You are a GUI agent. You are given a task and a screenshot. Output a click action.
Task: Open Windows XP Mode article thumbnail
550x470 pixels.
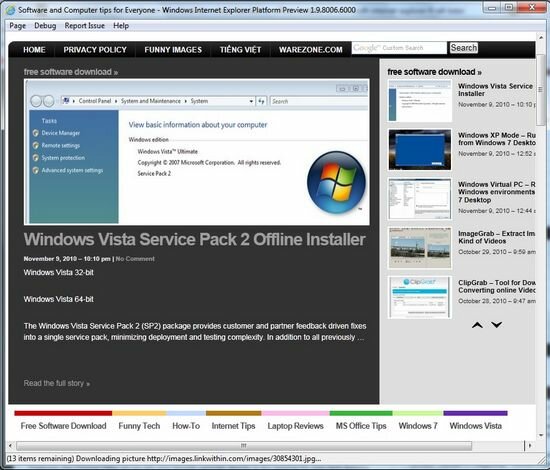point(420,150)
